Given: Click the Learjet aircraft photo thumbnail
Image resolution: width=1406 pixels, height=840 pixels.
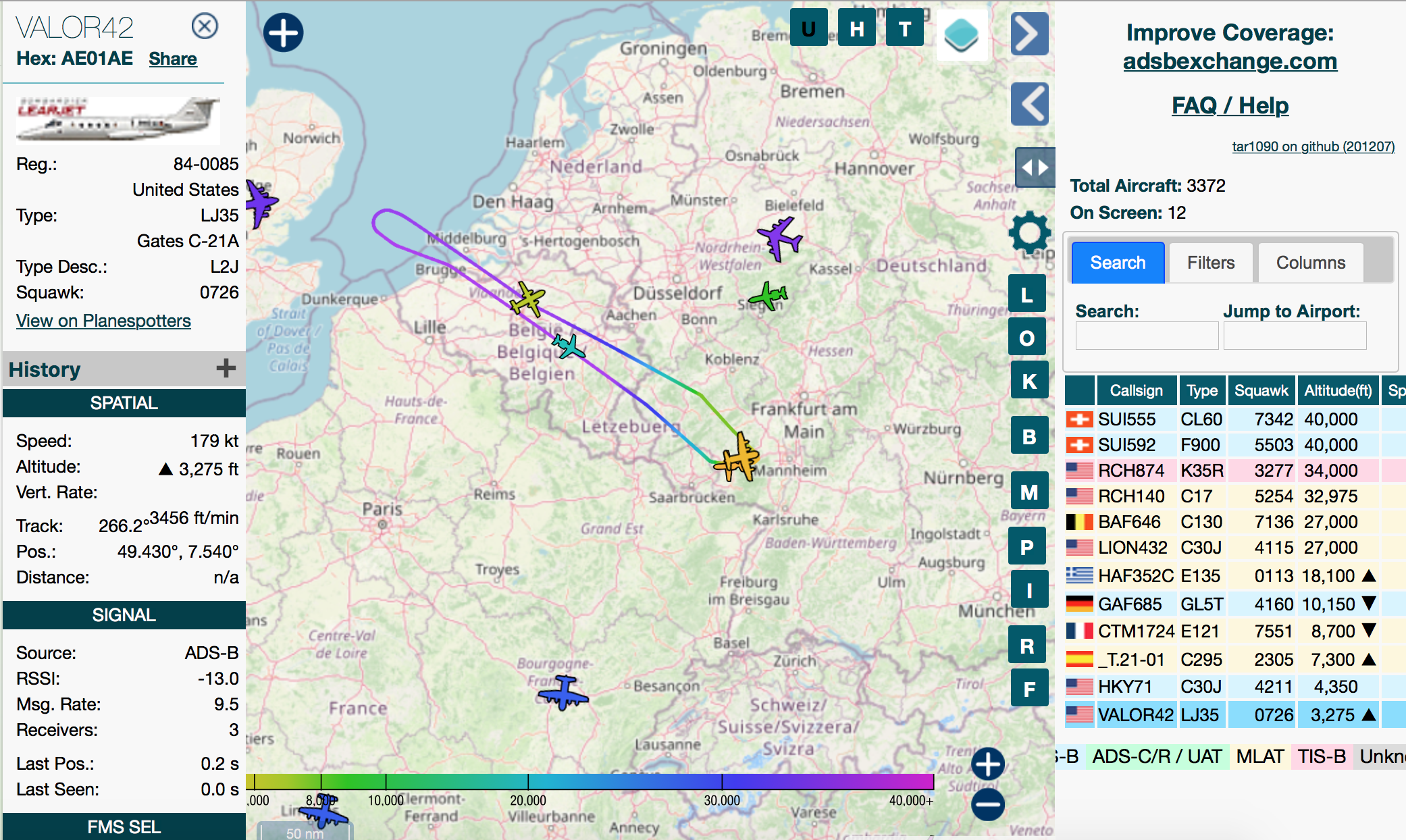Looking at the screenshot, I should (118, 120).
